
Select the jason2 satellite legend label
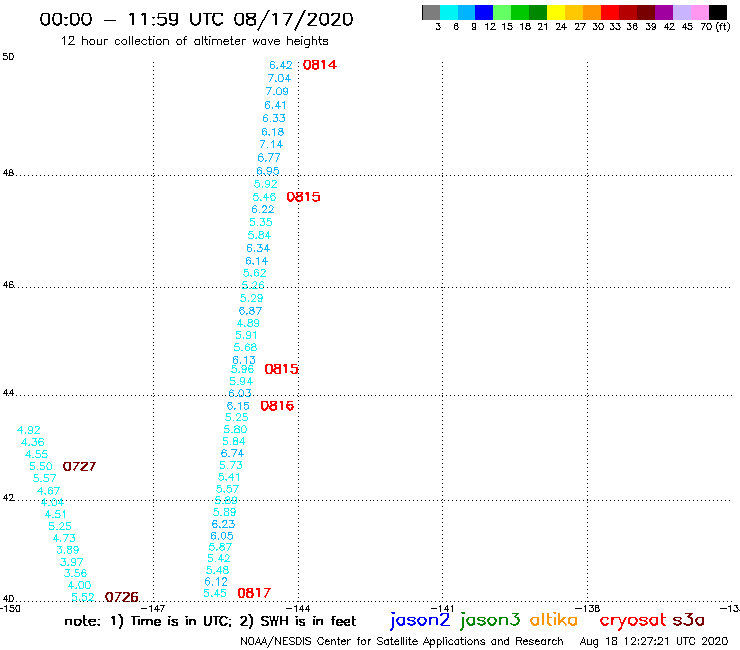(420, 620)
